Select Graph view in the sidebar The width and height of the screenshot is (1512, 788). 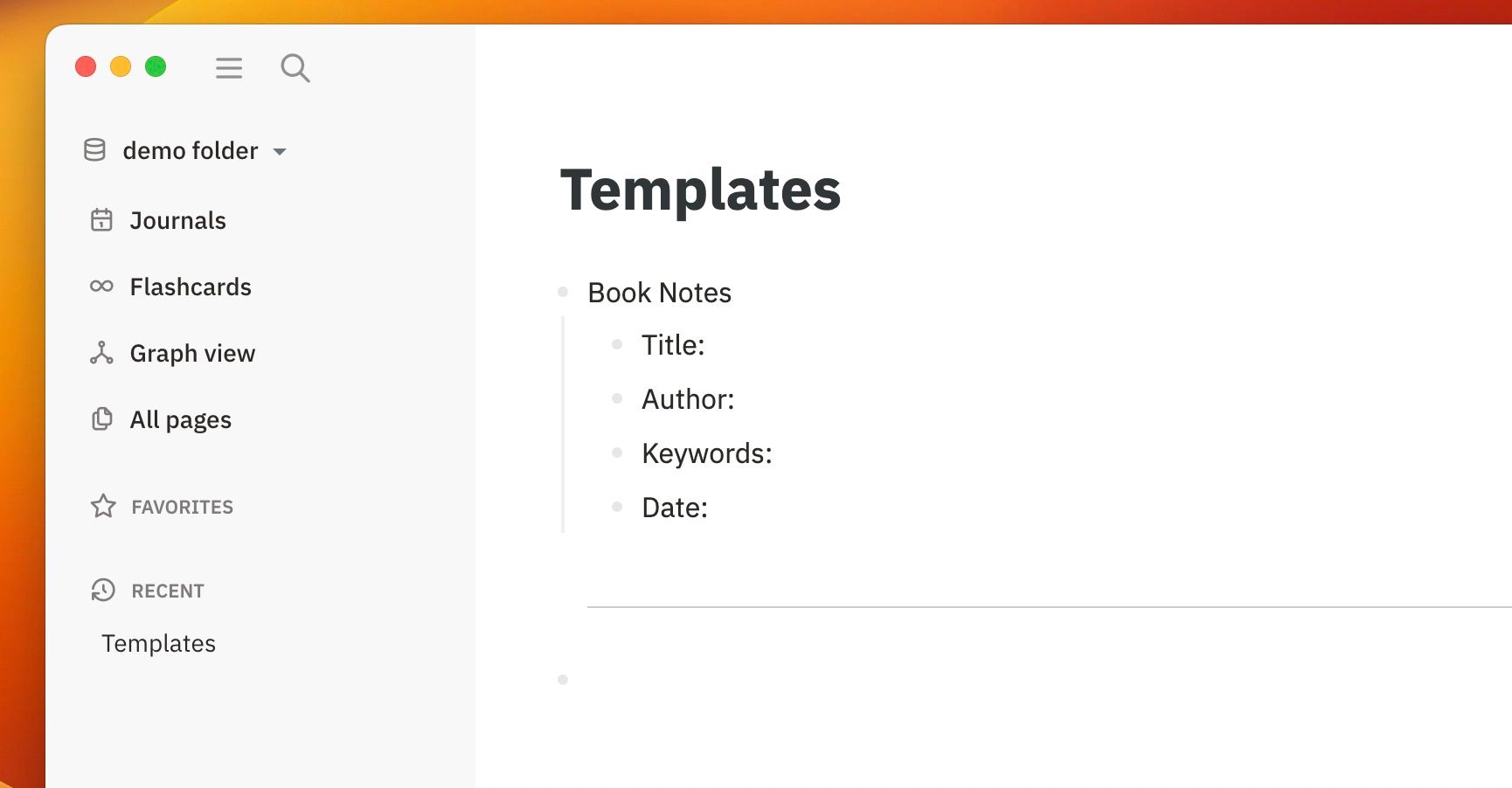[x=192, y=353]
